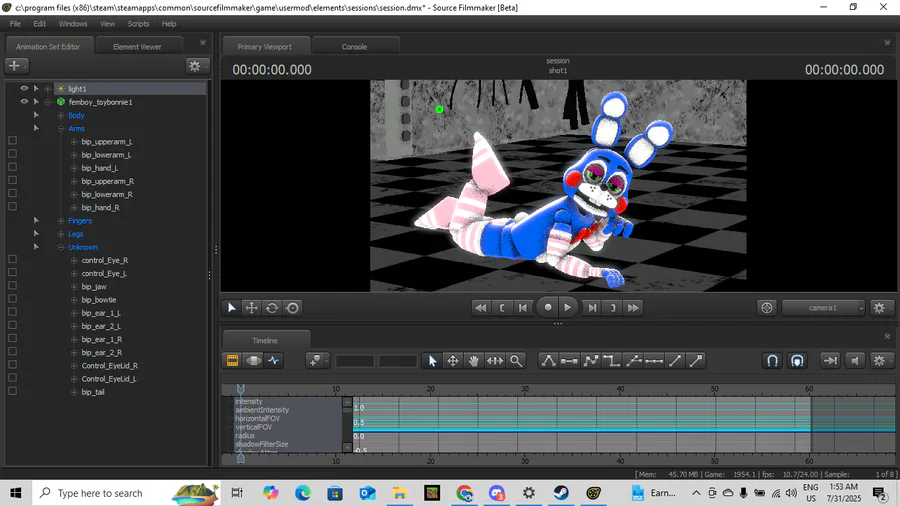Select viewport rotate manipulator tool

272,308
